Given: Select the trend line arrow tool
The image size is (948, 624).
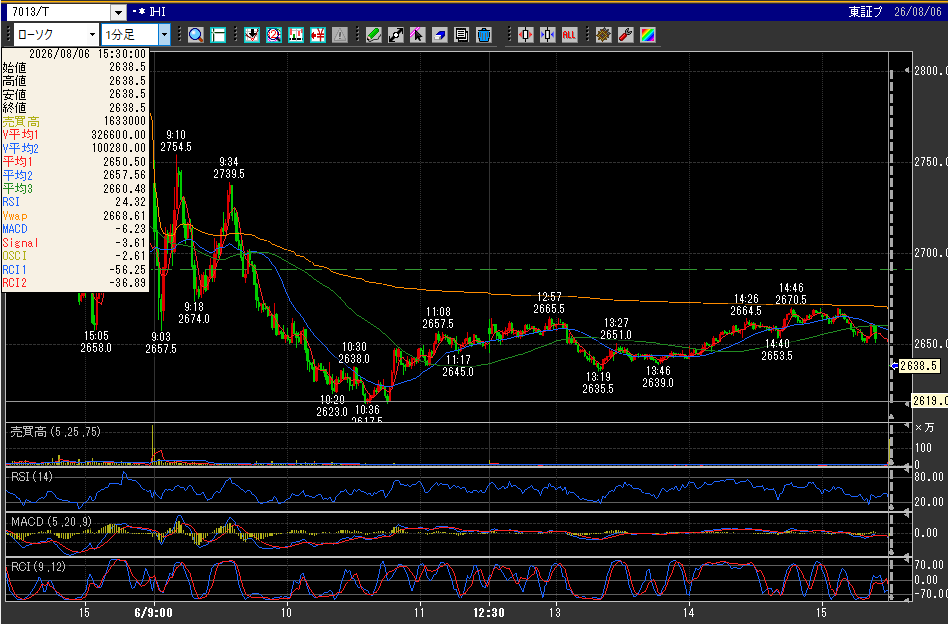Looking at the screenshot, I should tap(395, 35).
